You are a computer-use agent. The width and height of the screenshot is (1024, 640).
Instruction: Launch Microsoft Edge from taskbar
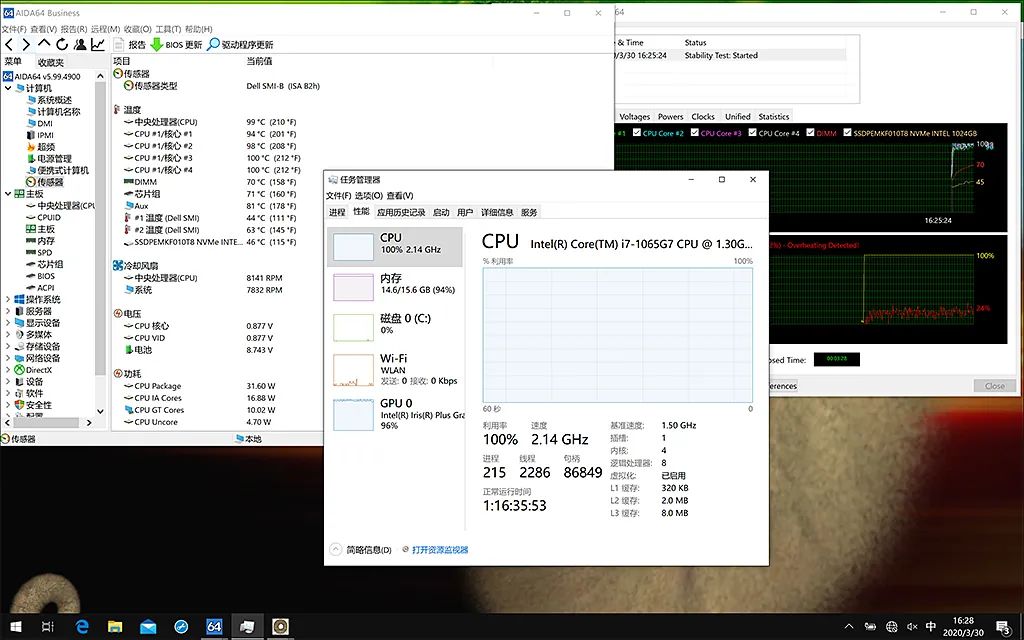tap(82, 627)
